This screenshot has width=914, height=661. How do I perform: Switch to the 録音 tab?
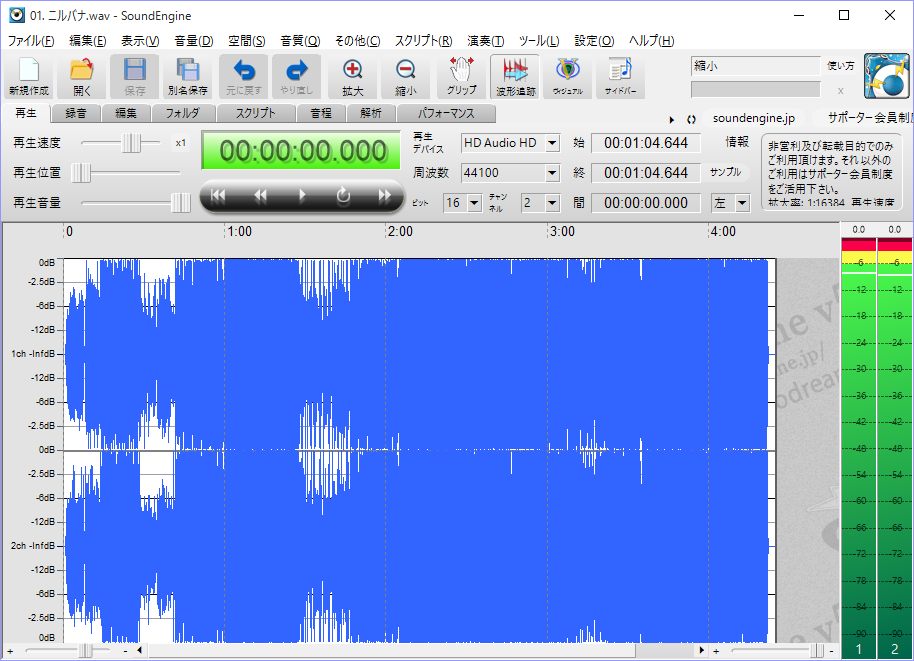click(x=76, y=113)
